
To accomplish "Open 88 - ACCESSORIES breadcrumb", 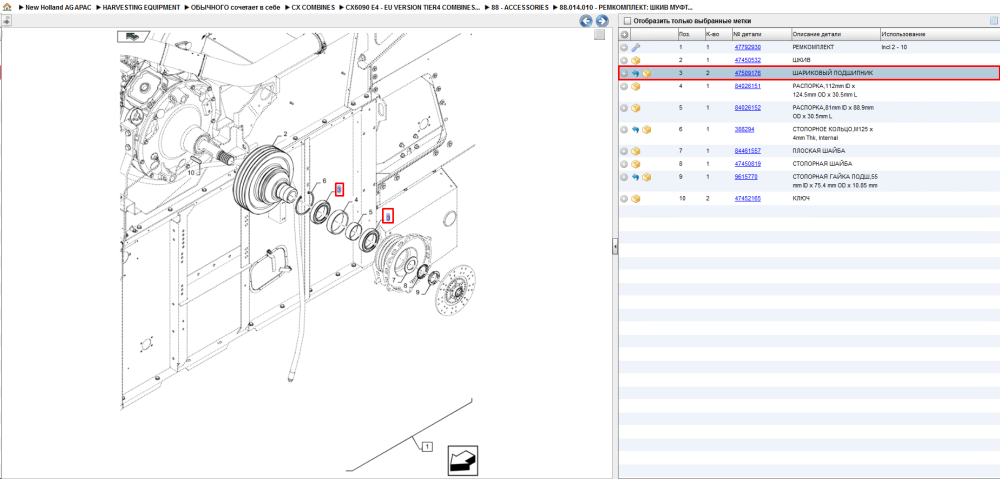I will coord(520,7).
